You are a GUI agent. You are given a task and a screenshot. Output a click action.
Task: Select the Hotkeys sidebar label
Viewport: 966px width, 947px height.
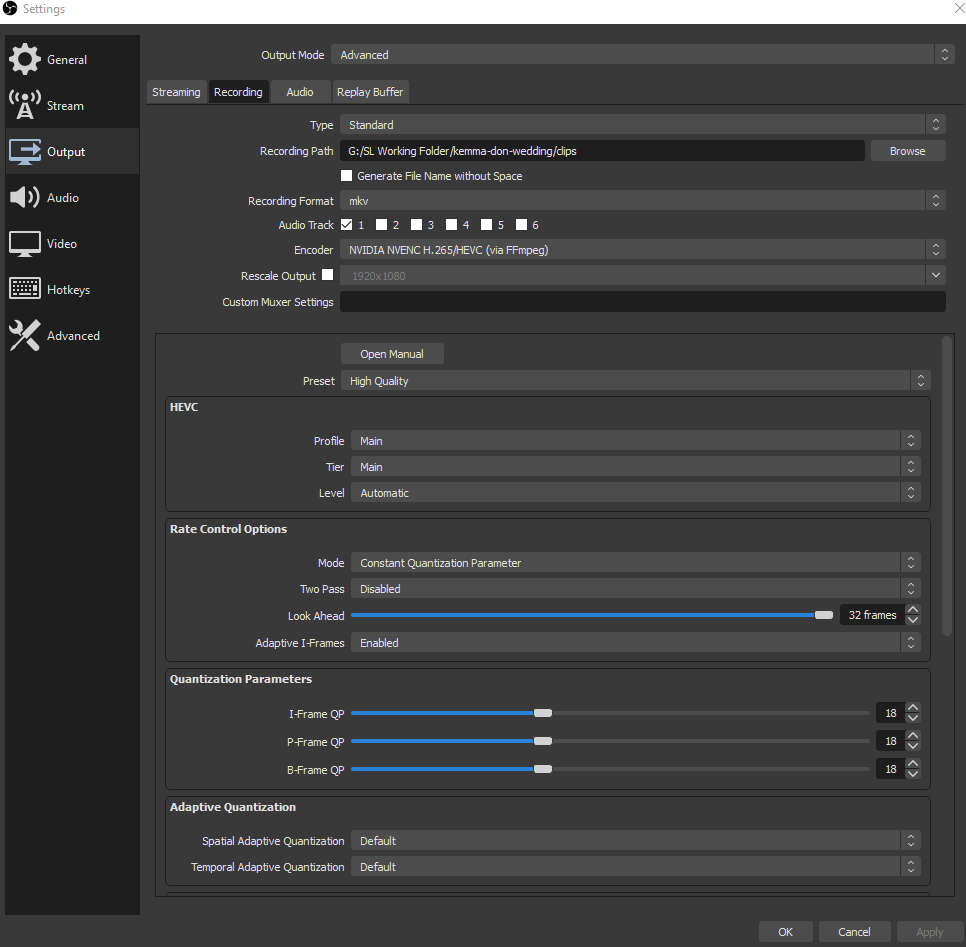[68, 290]
